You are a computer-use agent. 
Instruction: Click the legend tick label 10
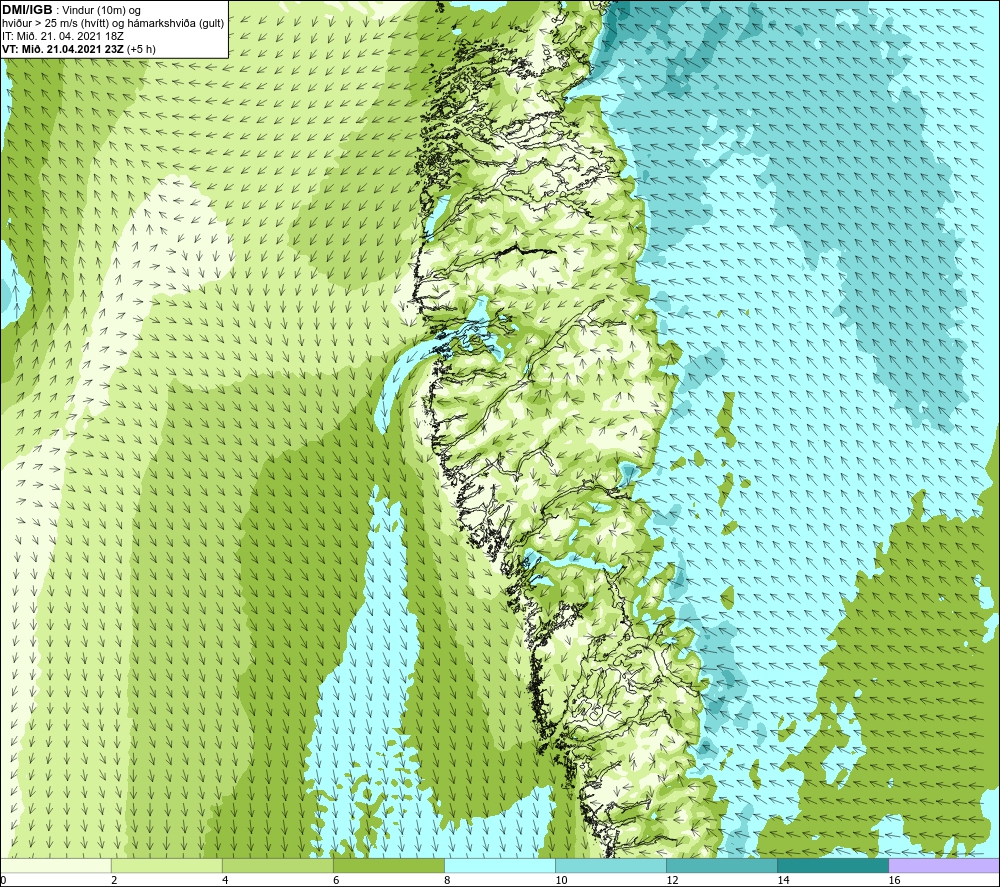(561, 880)
